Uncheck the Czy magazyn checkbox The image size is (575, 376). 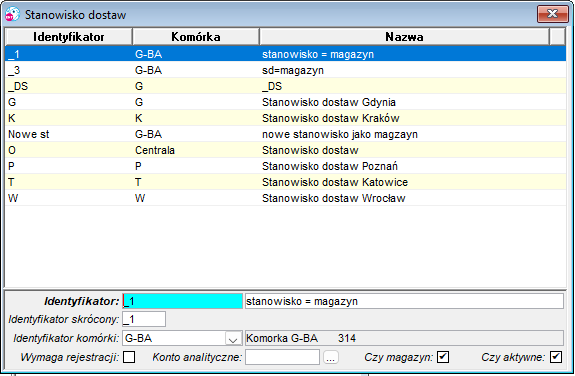coord(443,357)
